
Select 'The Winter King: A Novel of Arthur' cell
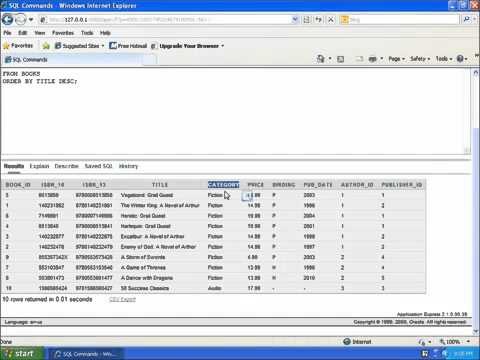(x=160, y=205)
